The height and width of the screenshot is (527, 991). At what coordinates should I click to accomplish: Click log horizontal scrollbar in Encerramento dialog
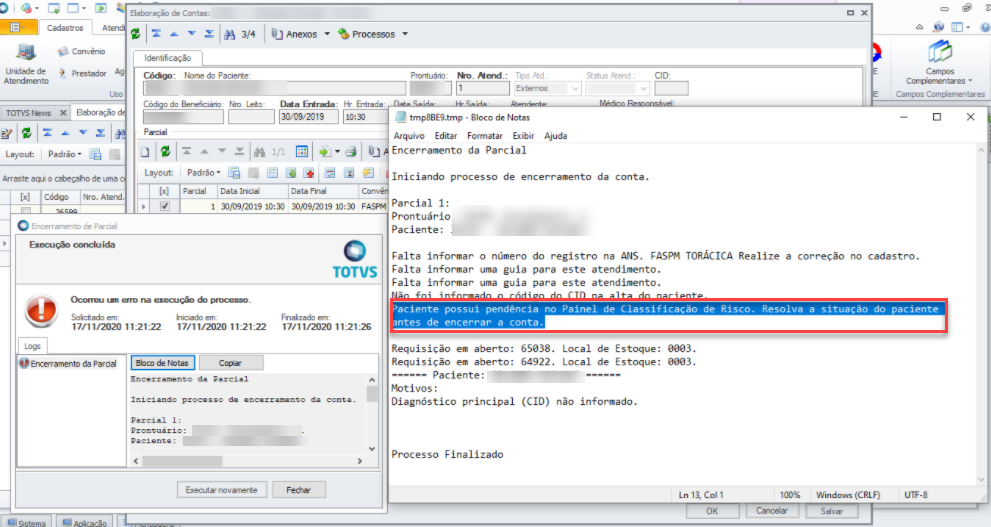point(247,461)
